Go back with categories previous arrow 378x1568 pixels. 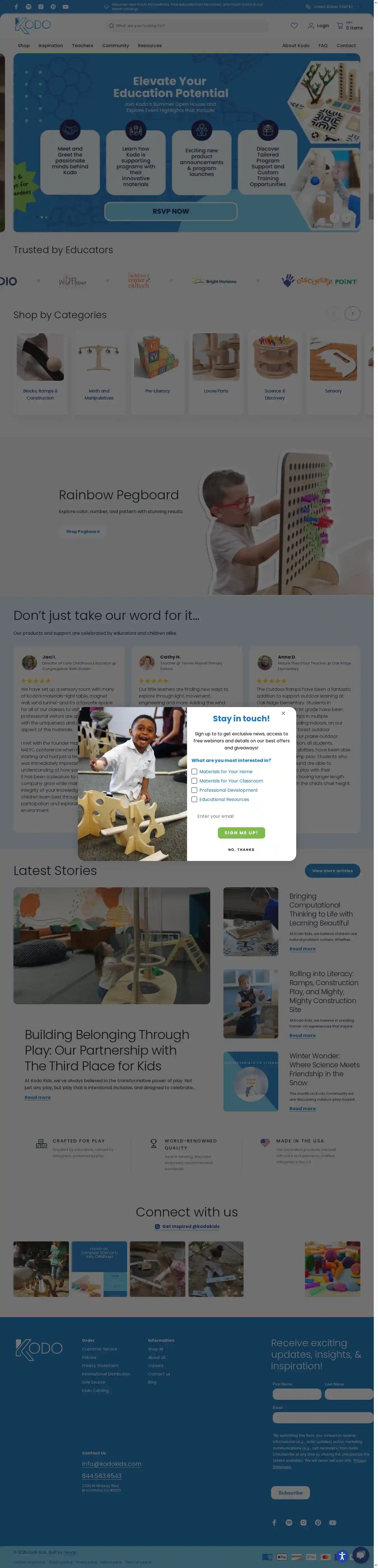334,313
